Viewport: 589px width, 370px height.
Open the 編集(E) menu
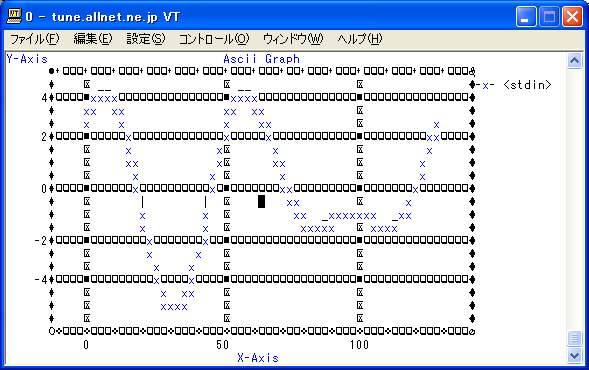(x=92, y=39)
